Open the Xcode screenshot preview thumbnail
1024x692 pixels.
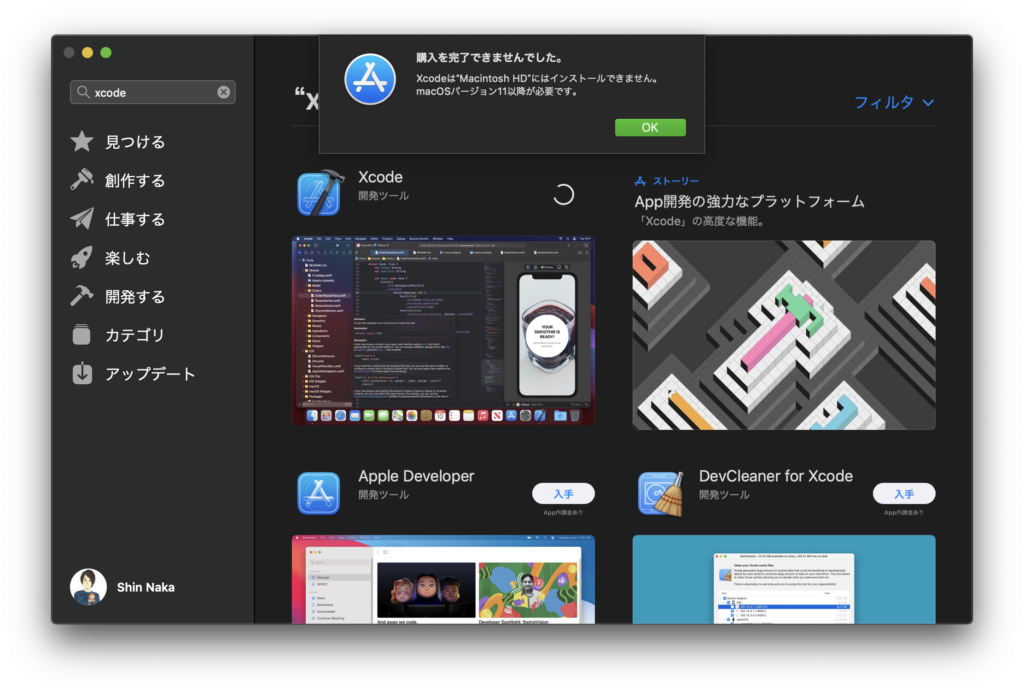click(443, 331)
